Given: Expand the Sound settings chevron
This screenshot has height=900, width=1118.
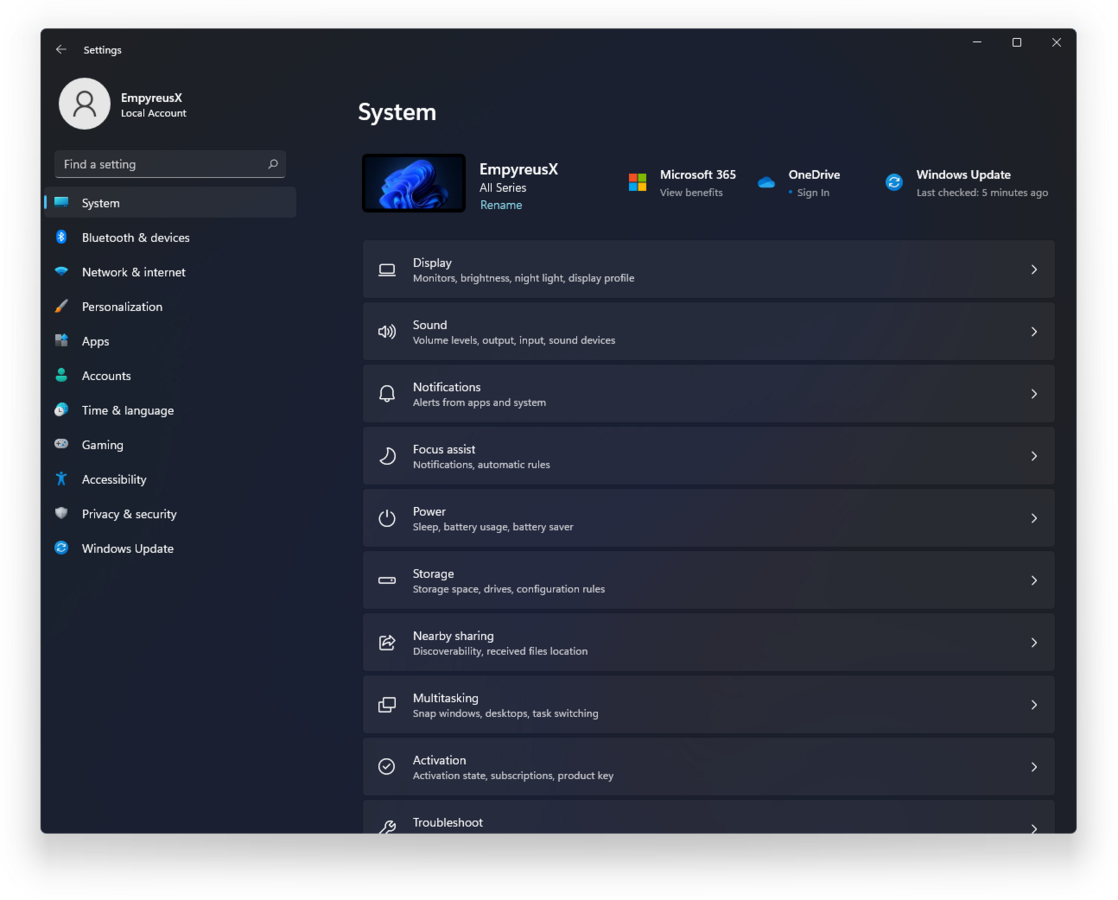Looking at the screenshot, I should tap(1034, 331).
